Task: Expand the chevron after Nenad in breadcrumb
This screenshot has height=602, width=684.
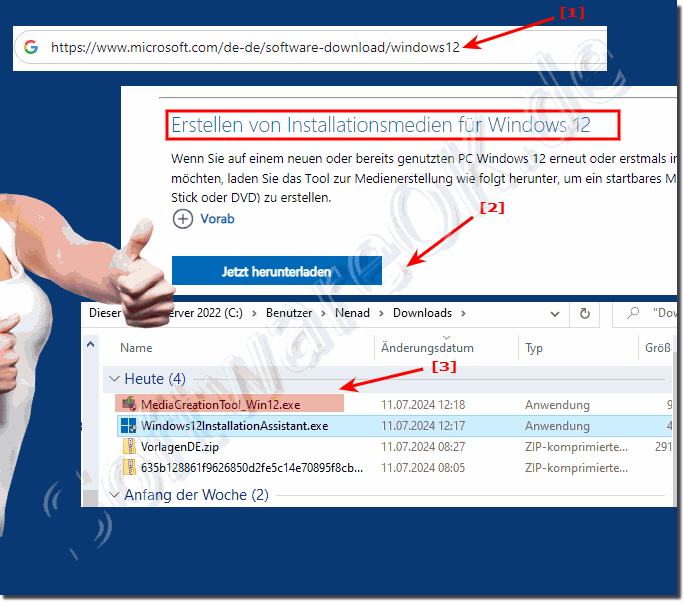Action: point(381,313)
